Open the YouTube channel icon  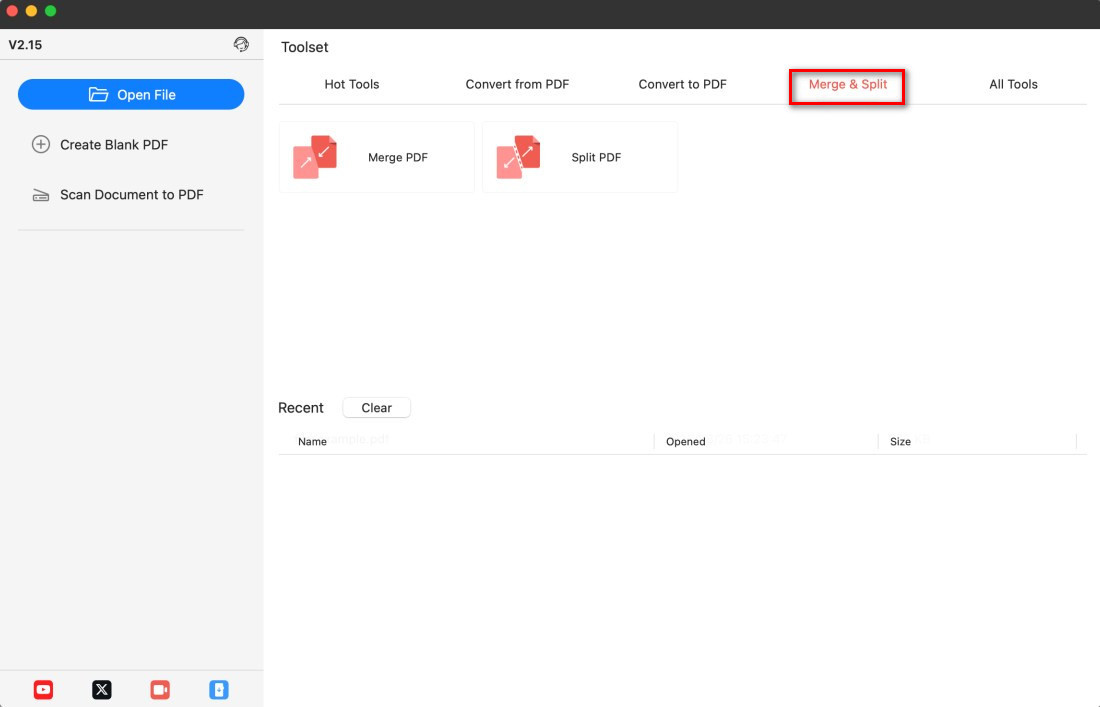click(x=43, y=689)
